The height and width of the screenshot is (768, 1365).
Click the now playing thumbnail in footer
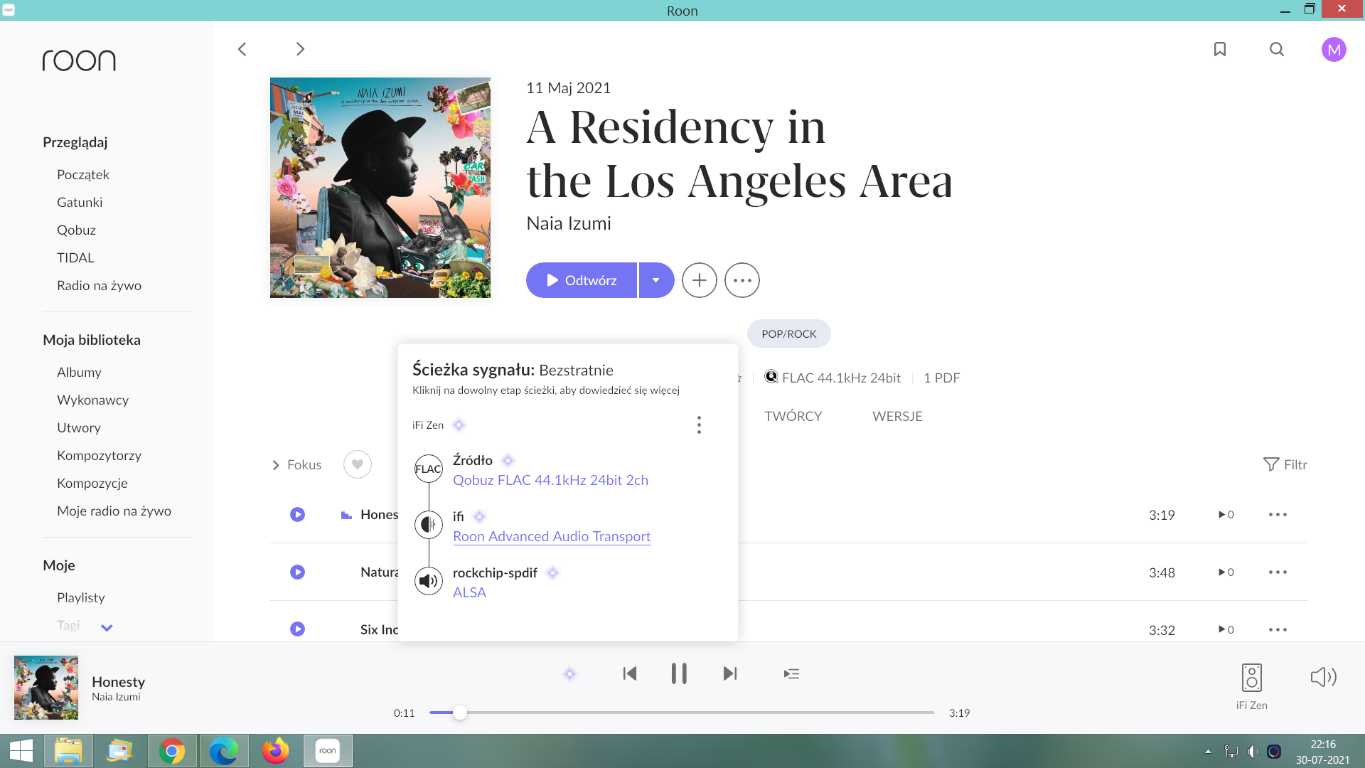point(46,687)
